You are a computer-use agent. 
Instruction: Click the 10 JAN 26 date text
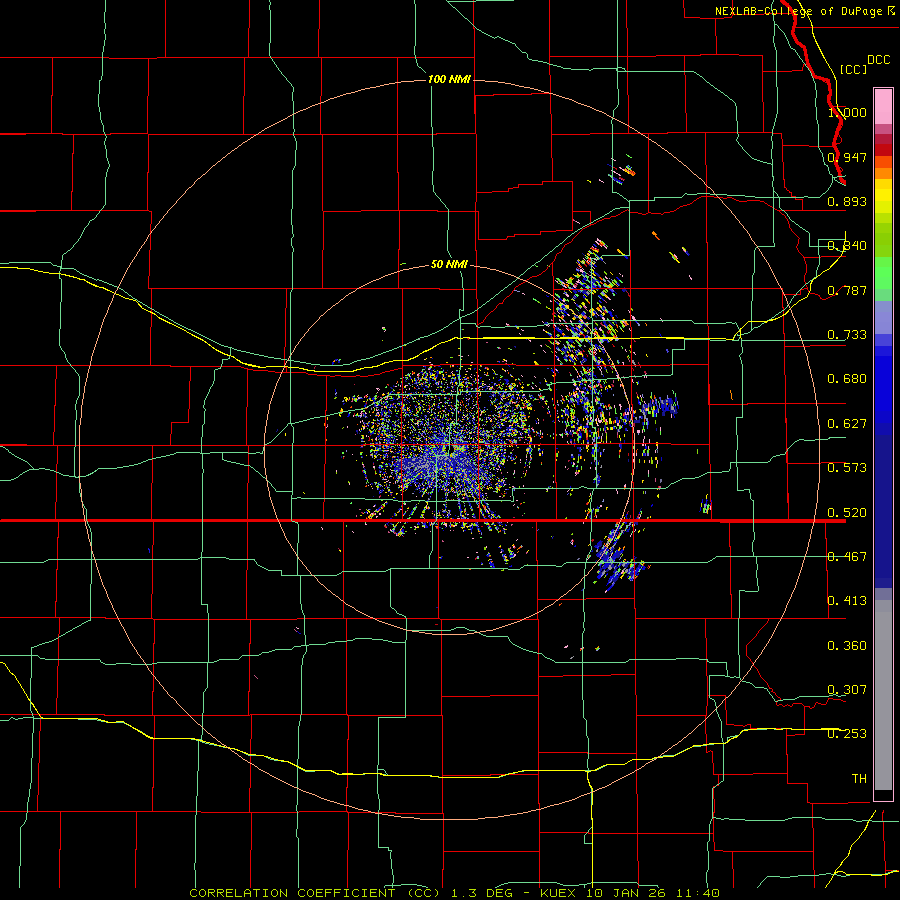pos(627,893)
